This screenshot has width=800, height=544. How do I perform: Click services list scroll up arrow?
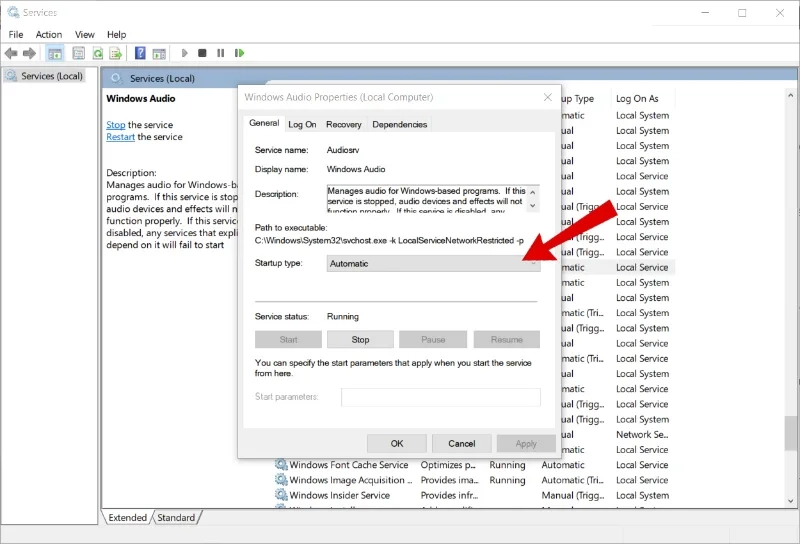coord(790,95)
